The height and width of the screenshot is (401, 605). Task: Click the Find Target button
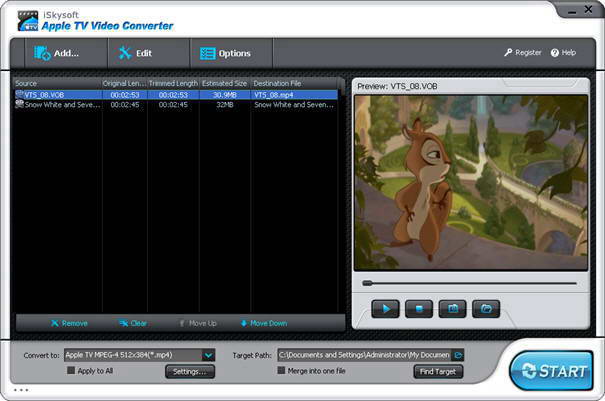click(x=438, y=372)
